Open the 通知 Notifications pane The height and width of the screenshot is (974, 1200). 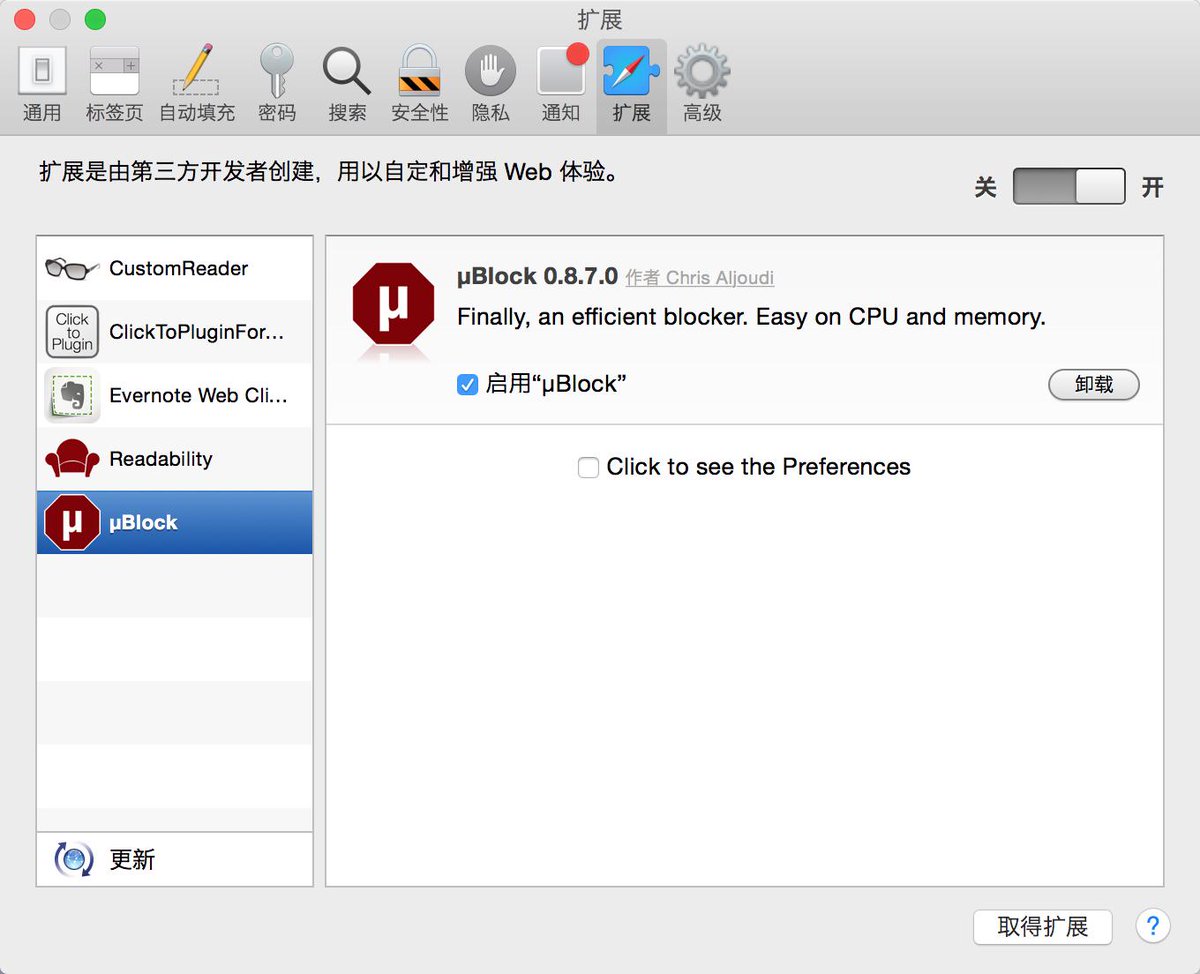561,85
